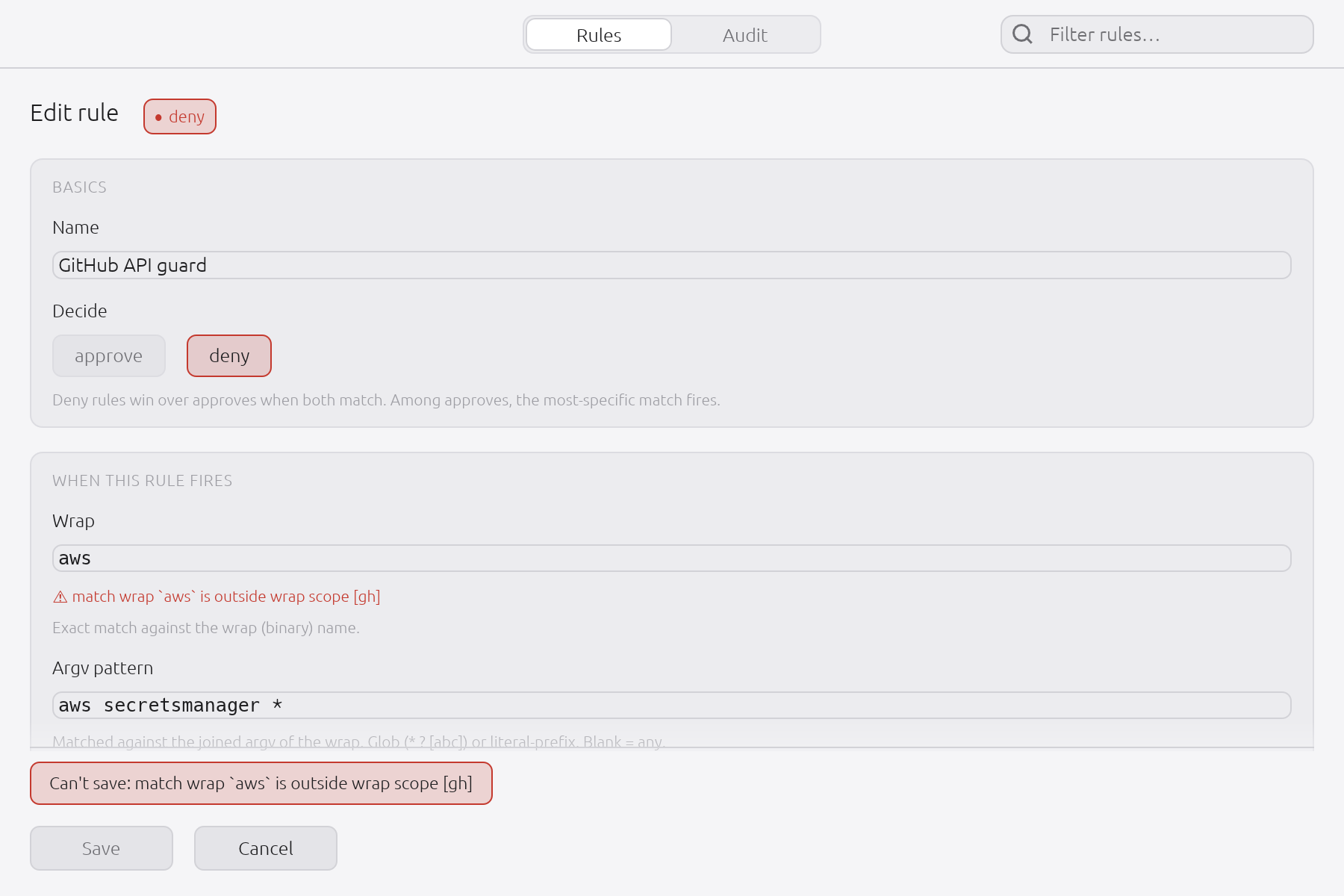Click the WHEN THIS RULE FIRES label

click(142, 481)
